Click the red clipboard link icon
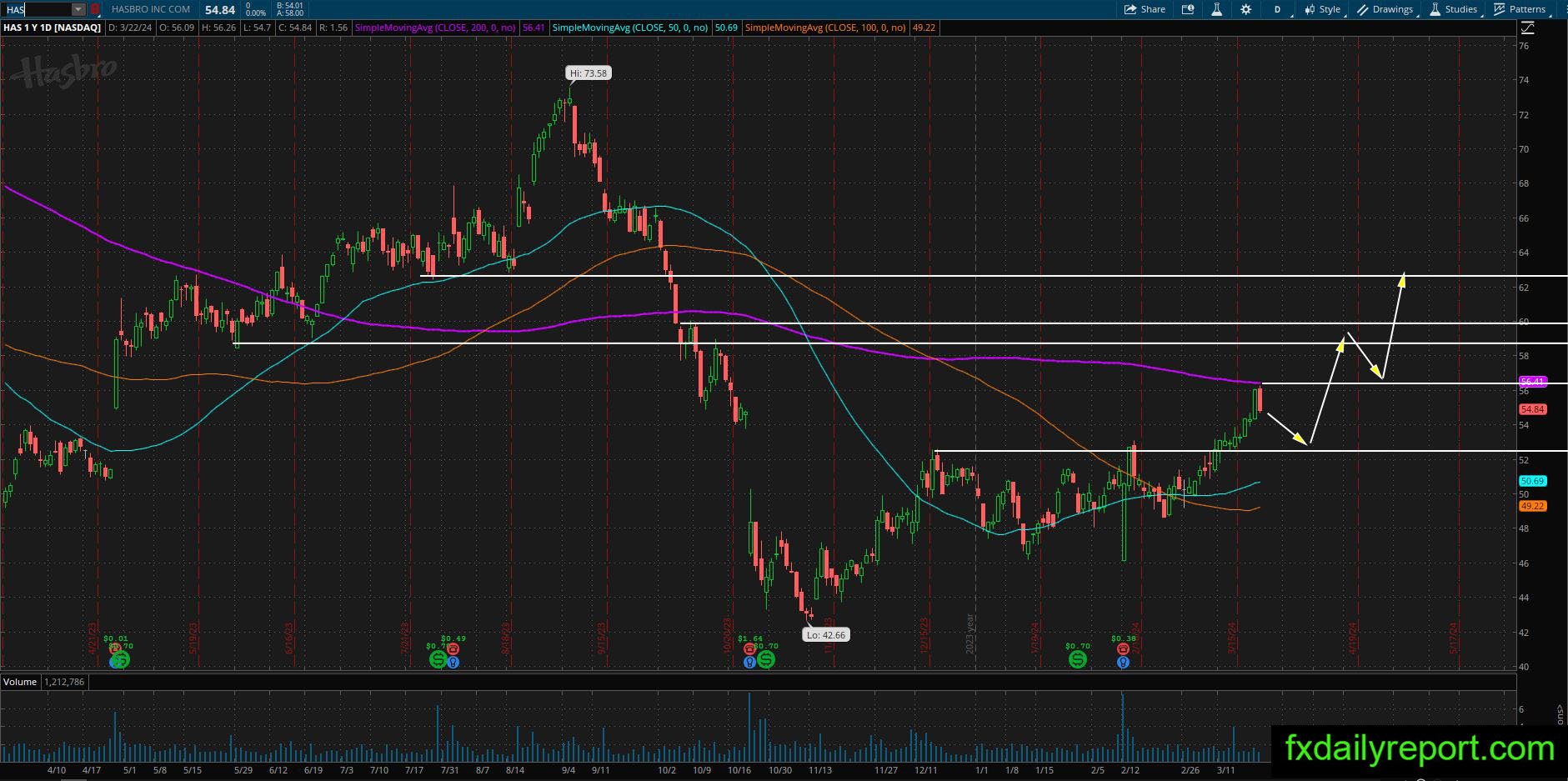This screenshot has height=781, width=1568. click(x=95, y=9)
